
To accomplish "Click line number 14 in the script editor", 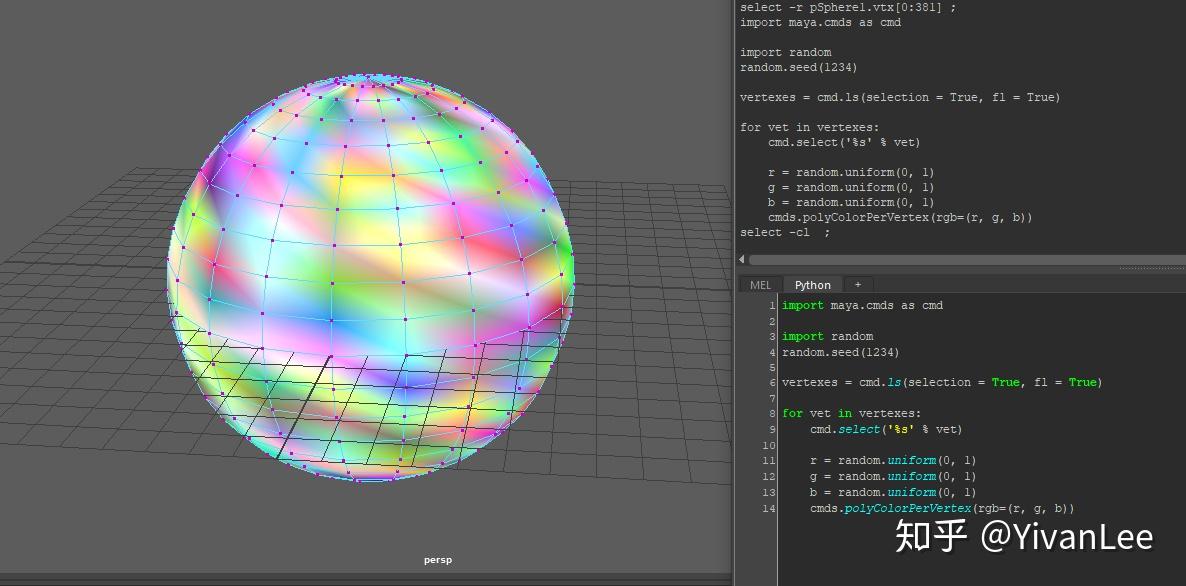I will [768, 508].
